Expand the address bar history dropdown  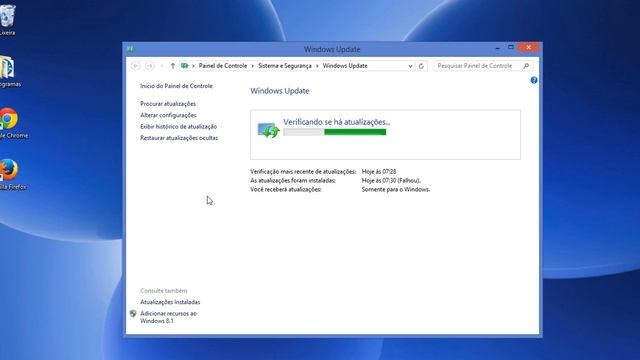click(x=410, y=66)
